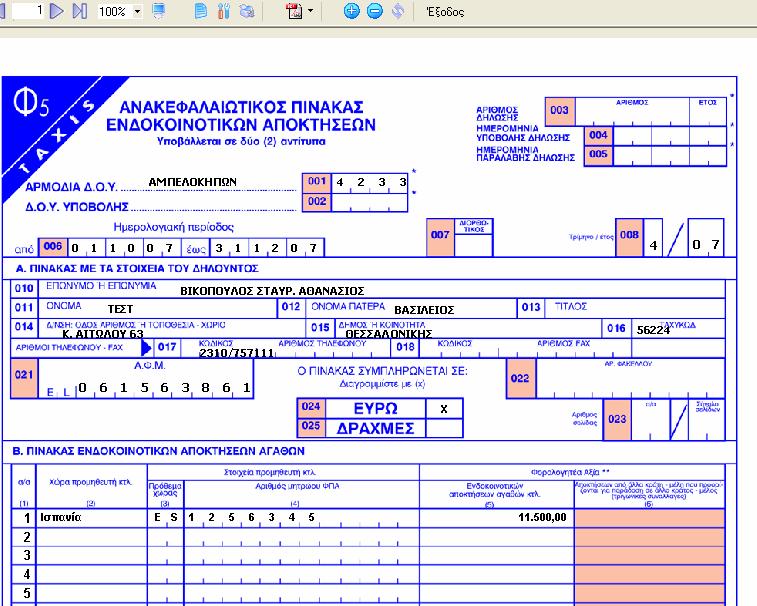The height and width of the screenshot is (606, 757).
Task: Click the empty 007 corrective box
Action: point(473,245)
